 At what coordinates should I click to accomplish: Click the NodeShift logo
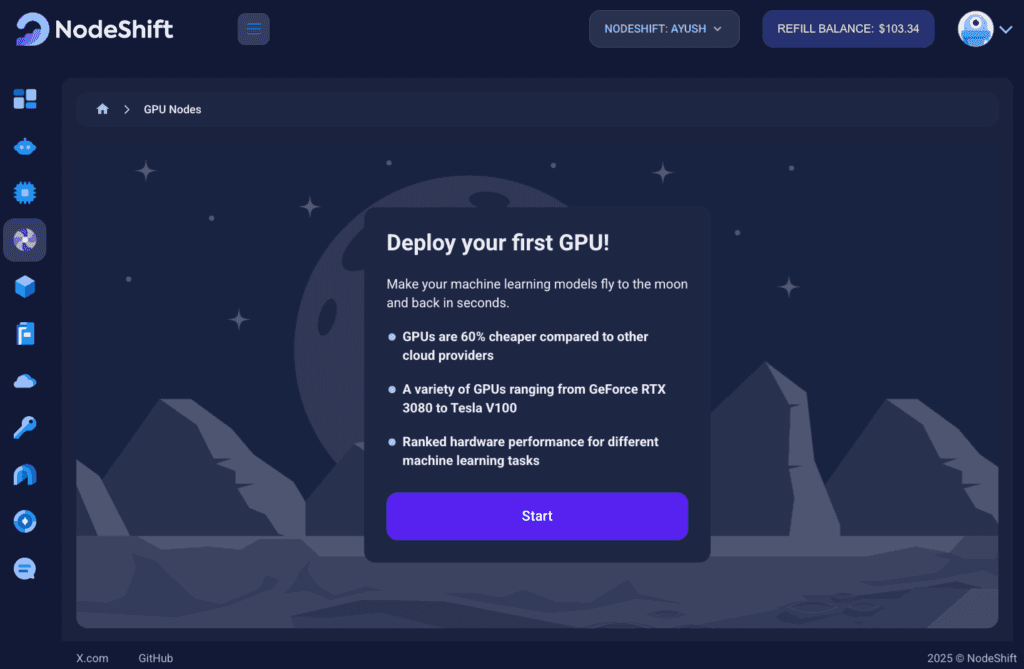[95, 29]
